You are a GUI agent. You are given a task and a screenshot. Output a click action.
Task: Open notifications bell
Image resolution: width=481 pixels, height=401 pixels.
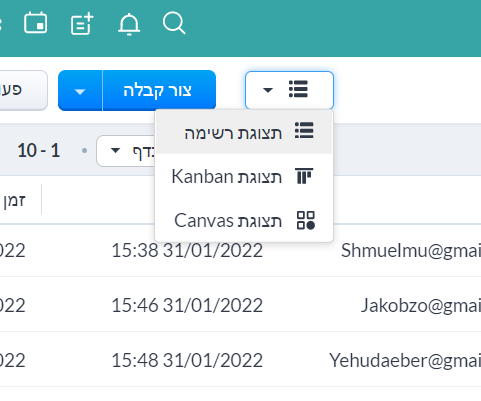point(129,24)
